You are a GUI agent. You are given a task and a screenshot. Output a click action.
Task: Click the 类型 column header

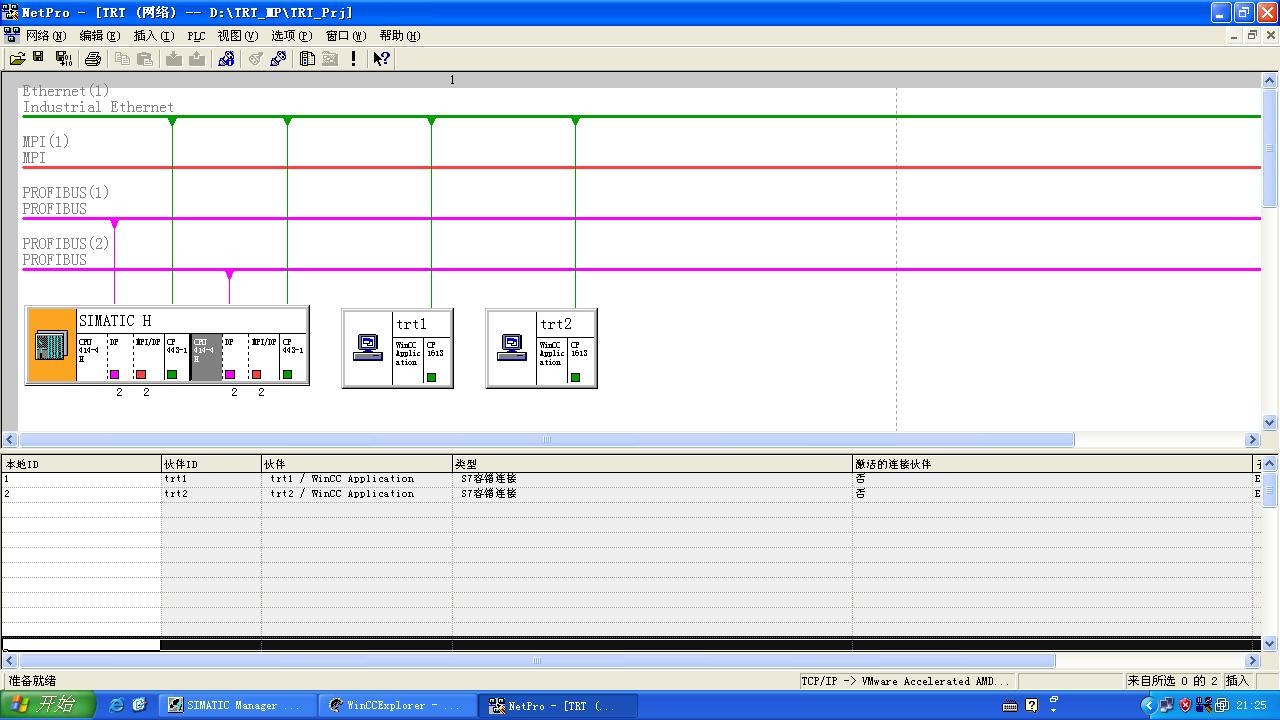click(652, 464)
